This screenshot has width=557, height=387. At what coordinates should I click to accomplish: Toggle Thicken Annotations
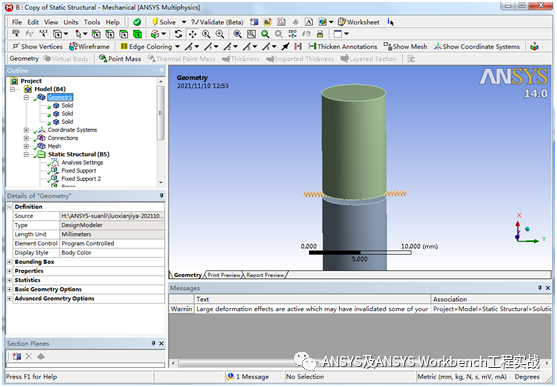(343, 47)
